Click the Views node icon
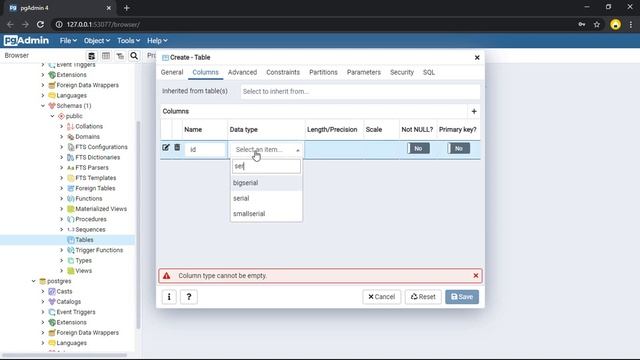 coord(71,271)
